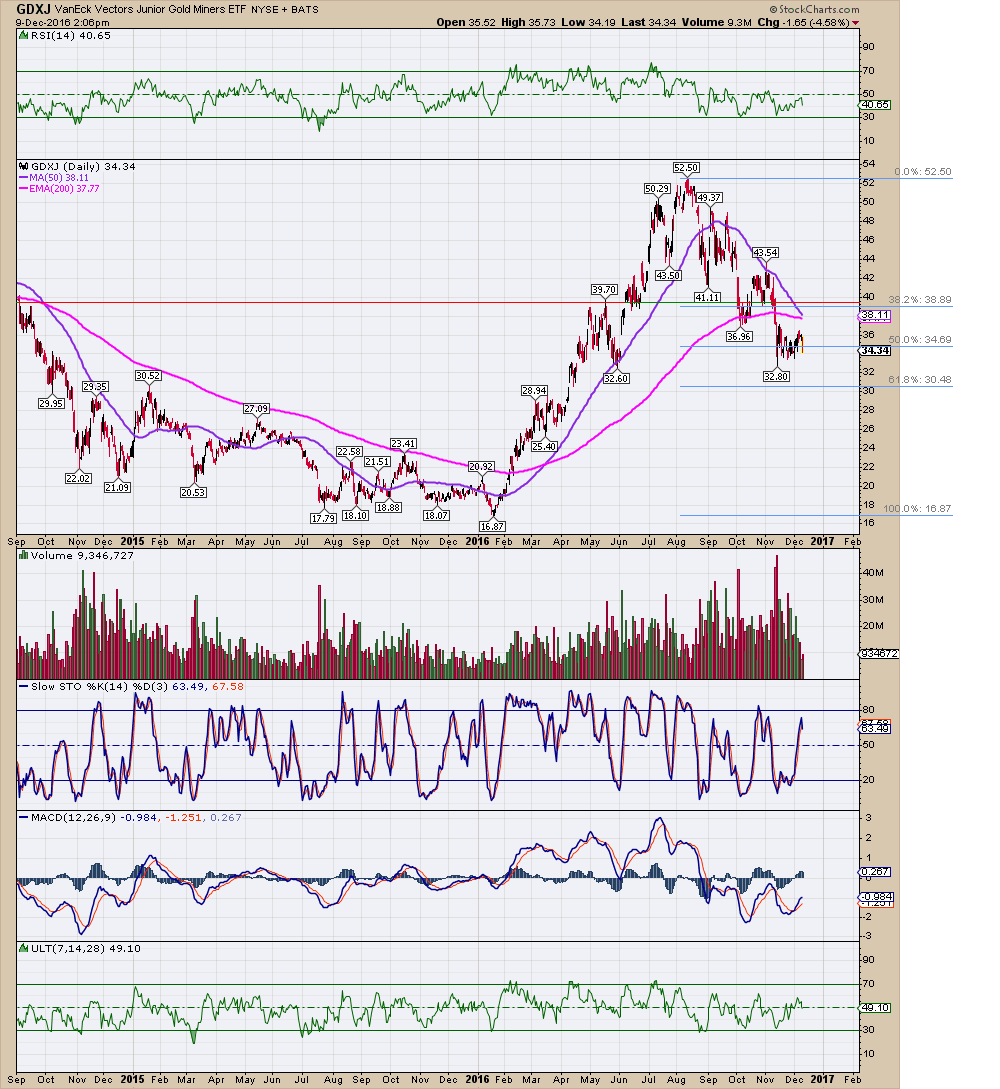Click the 23.41 price annotation
This screenshot has width=1000, height=1089.
403,444
